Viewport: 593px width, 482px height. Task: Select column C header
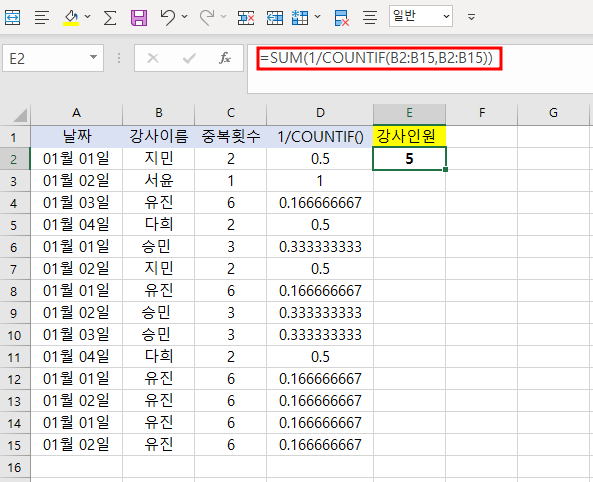click(230, 113)
